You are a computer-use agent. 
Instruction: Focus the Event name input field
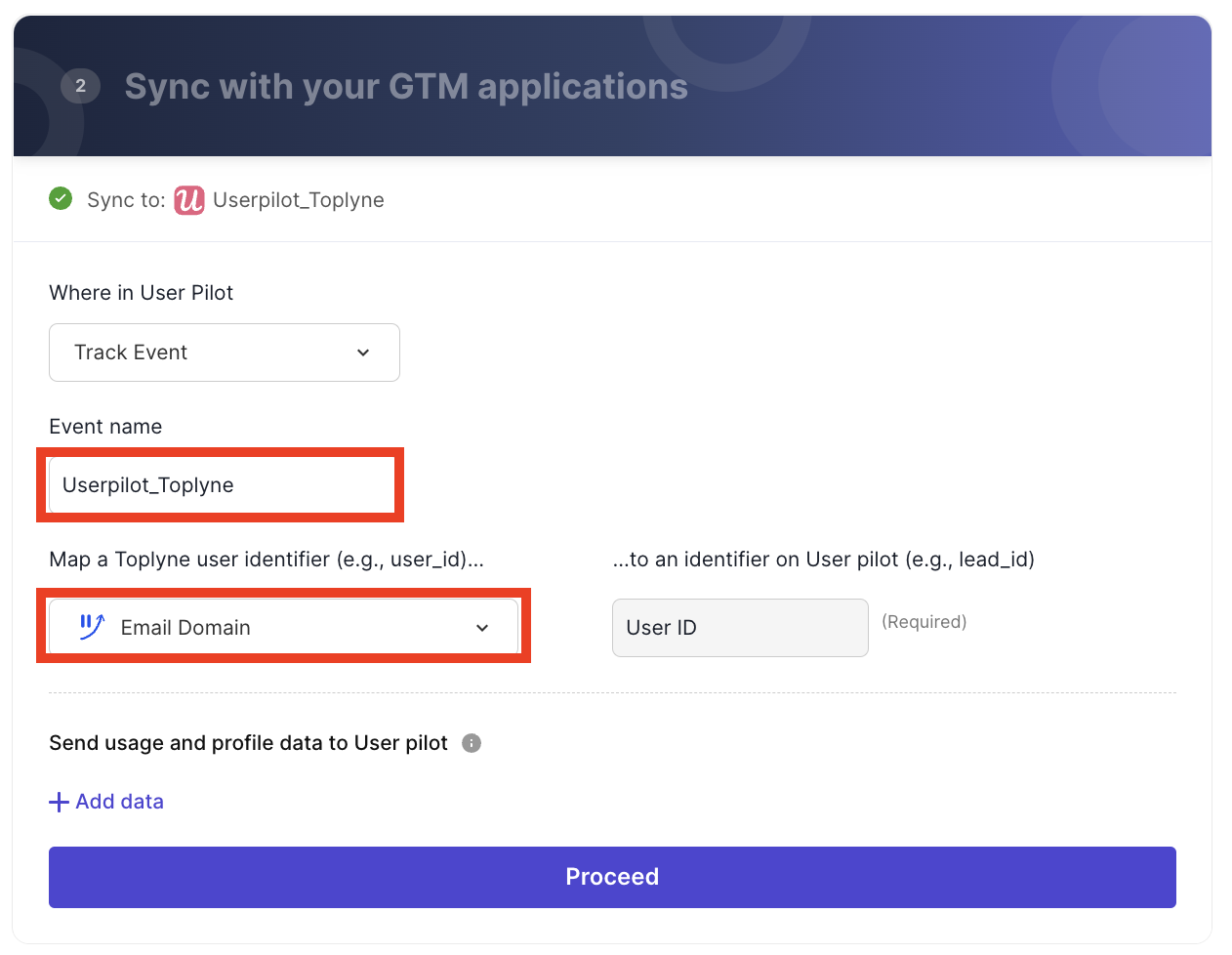222,485
